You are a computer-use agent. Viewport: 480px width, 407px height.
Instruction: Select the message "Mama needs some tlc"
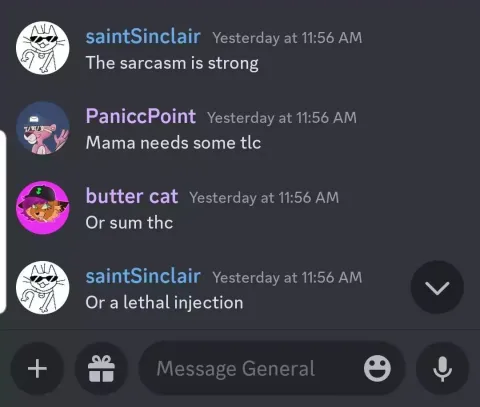(x=173, y=143)
